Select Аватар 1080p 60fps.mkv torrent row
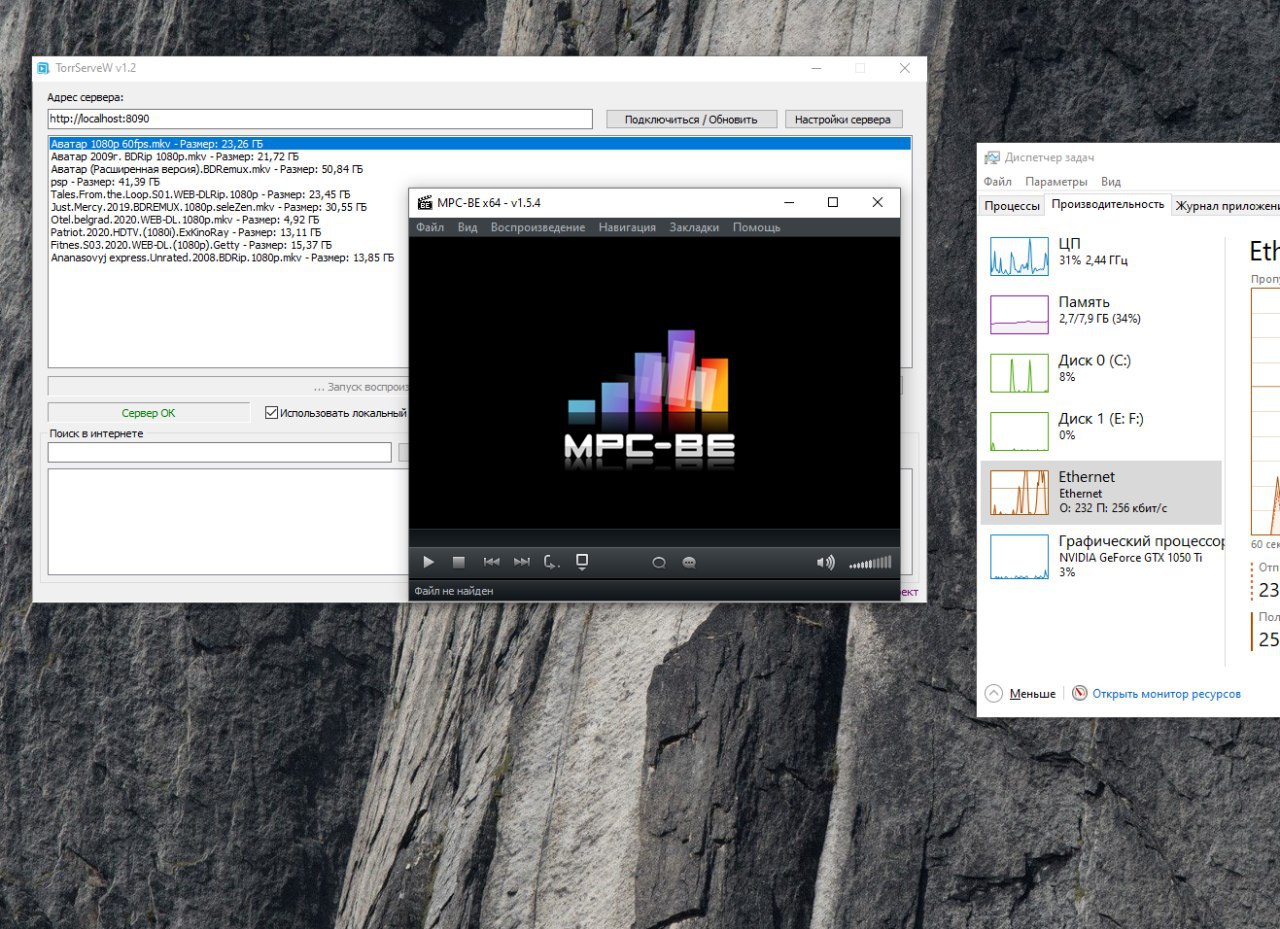 click(480, 144)
